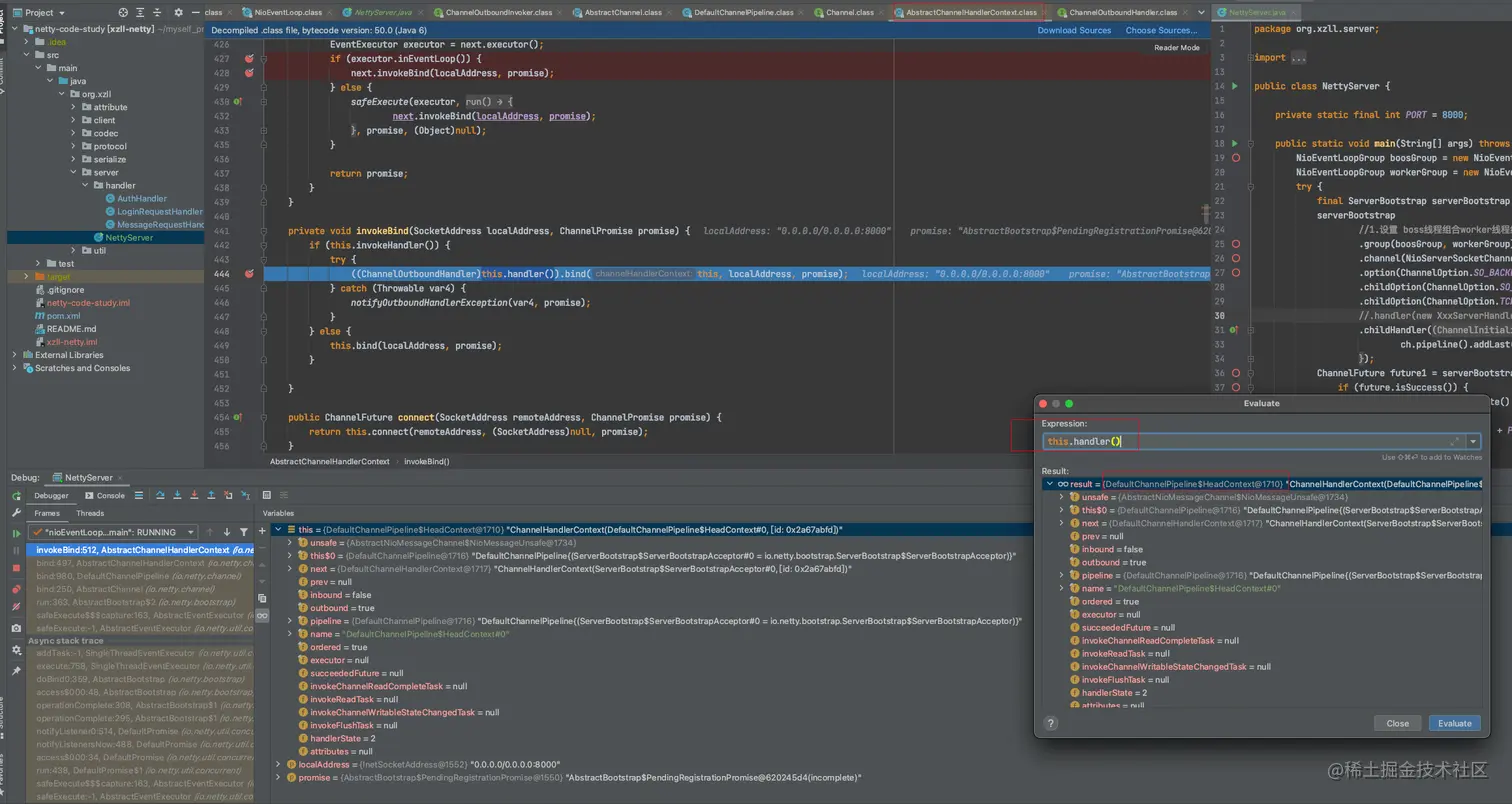This screenshot has width=1512, height=804.
Task: Click the Rerun NettyServer debug icon
Action: [x=16, y=496]
